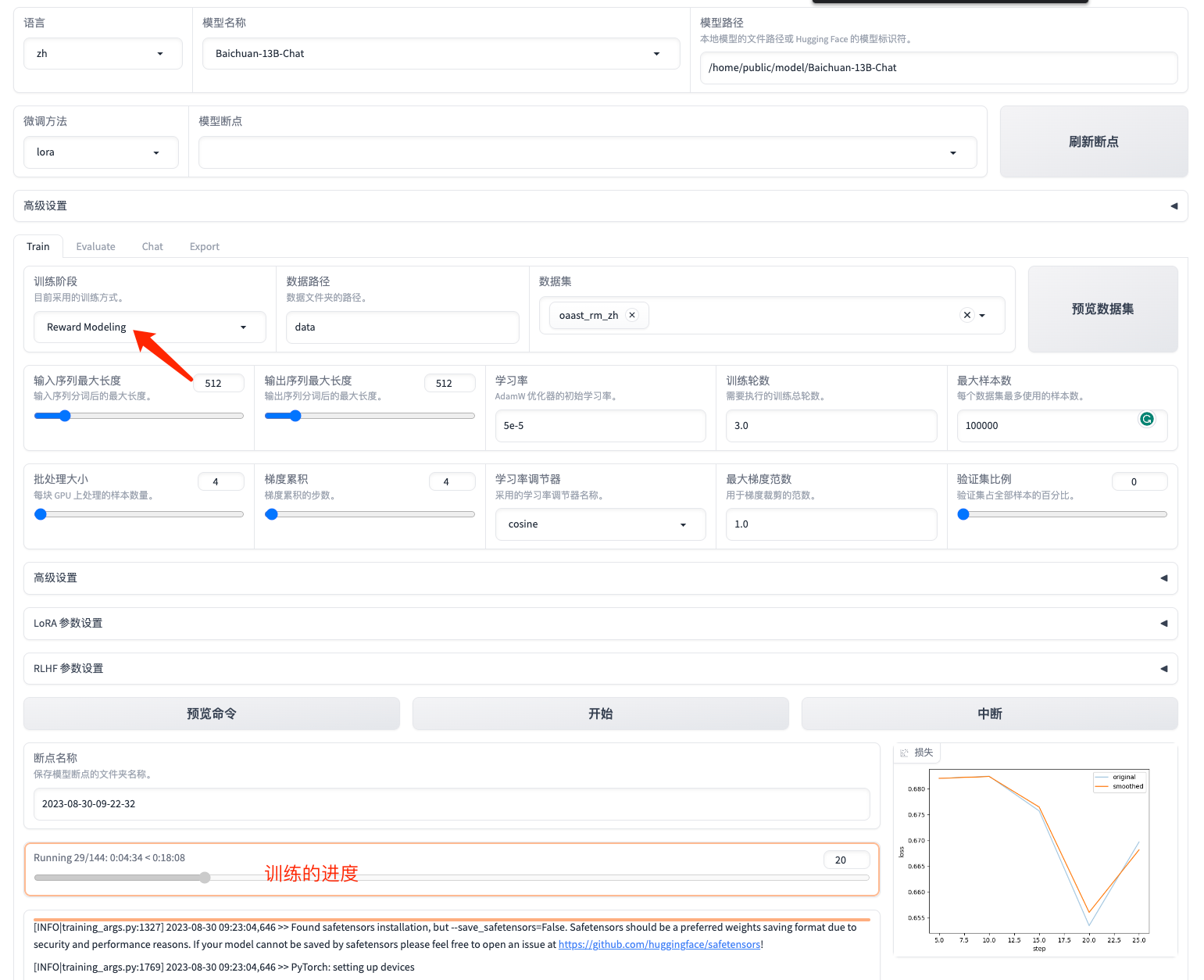
Task: Open the safetensors GitHub link
Action: click(x=659, y=945)
